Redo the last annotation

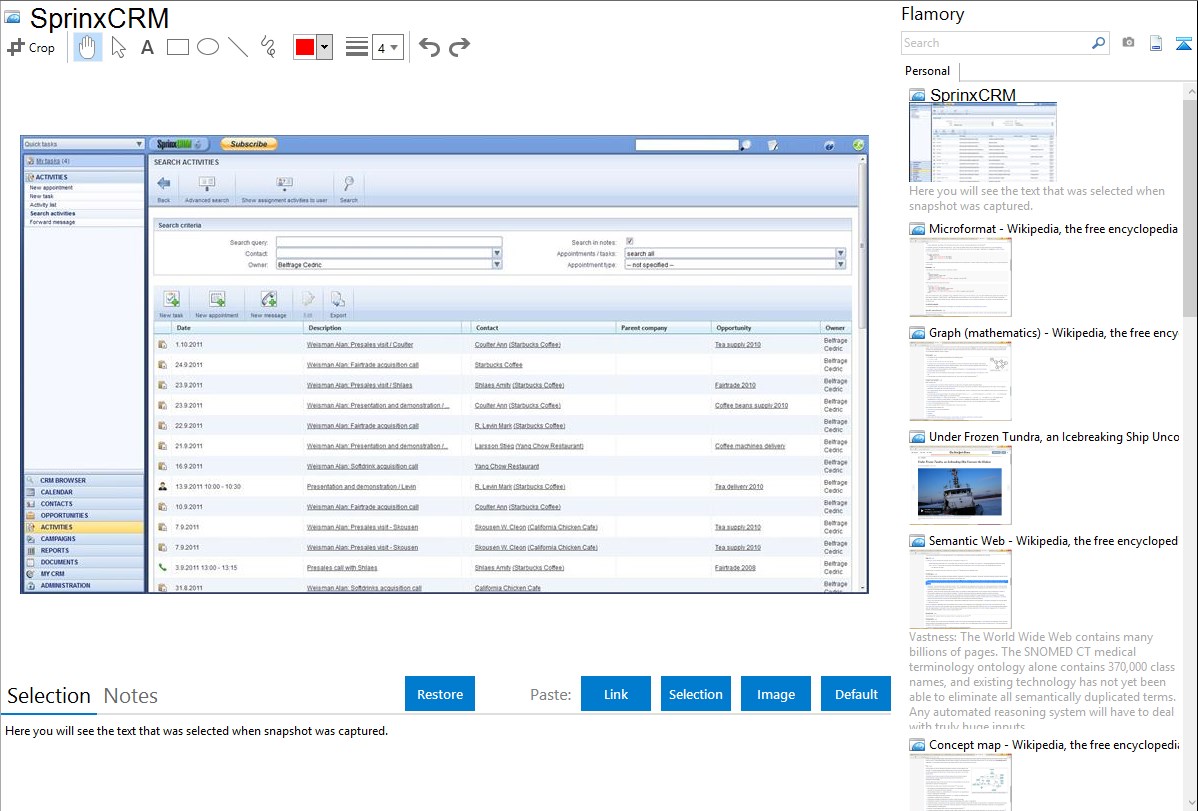point(459,47)
